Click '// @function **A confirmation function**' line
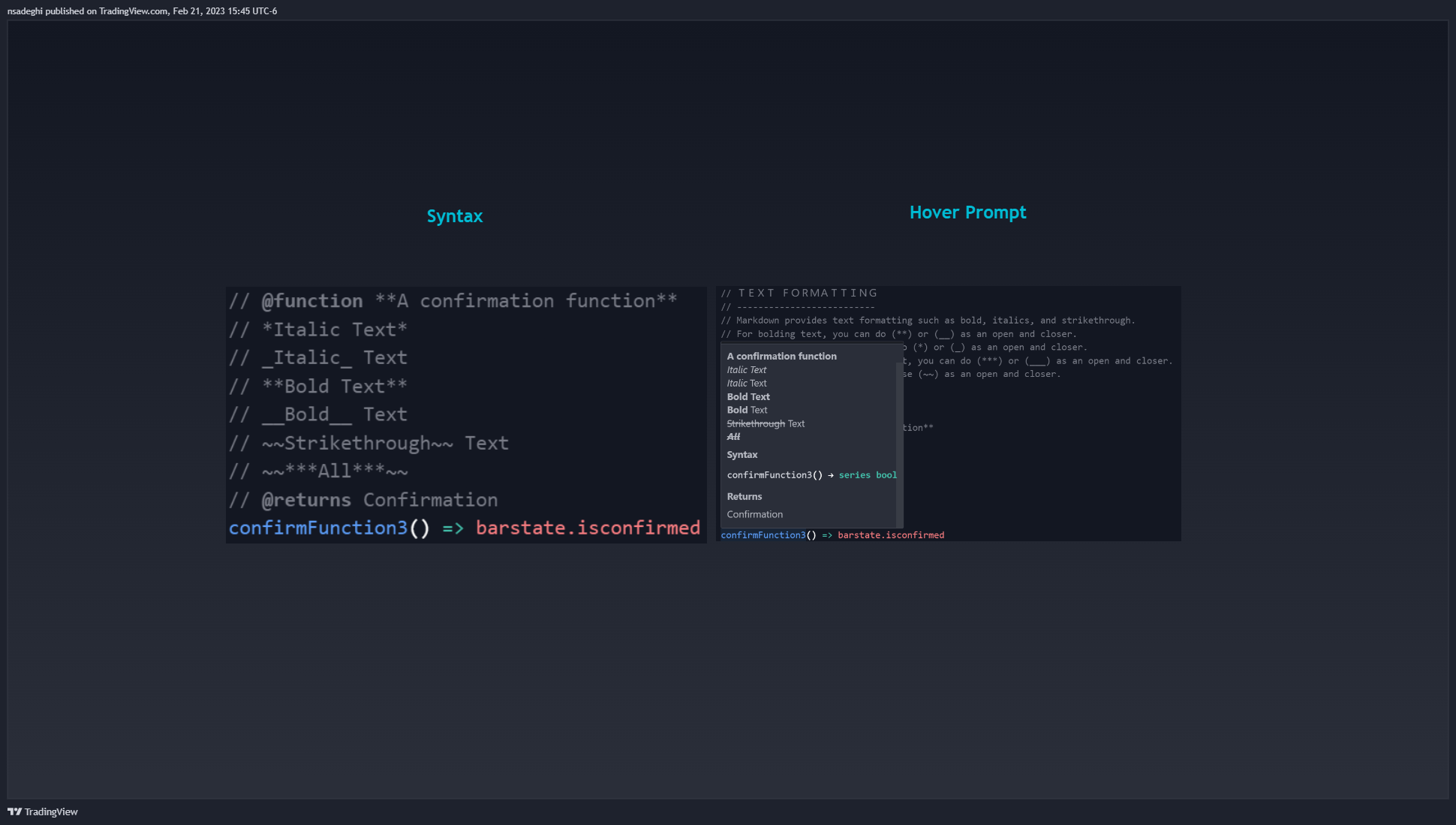Viewport: 1456px width, 825px height. tap(453, 301)
